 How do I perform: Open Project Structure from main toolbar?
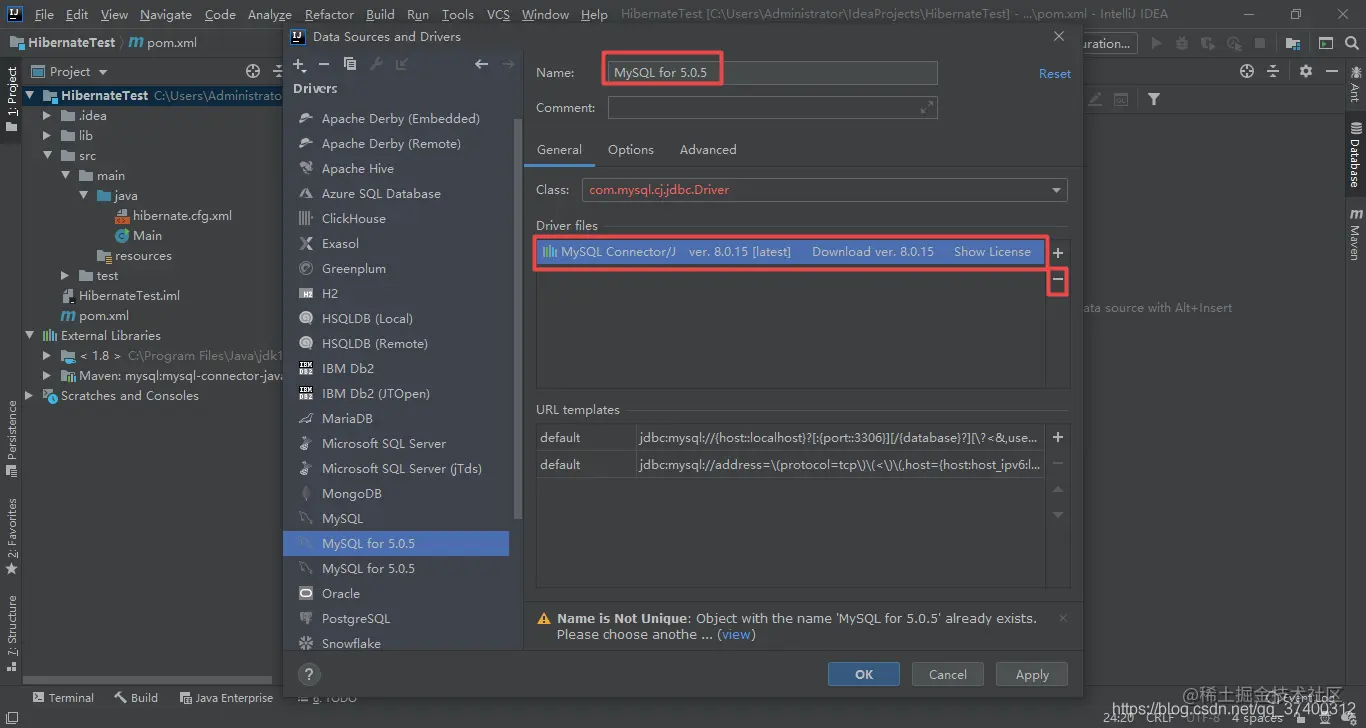point(1293,43)
